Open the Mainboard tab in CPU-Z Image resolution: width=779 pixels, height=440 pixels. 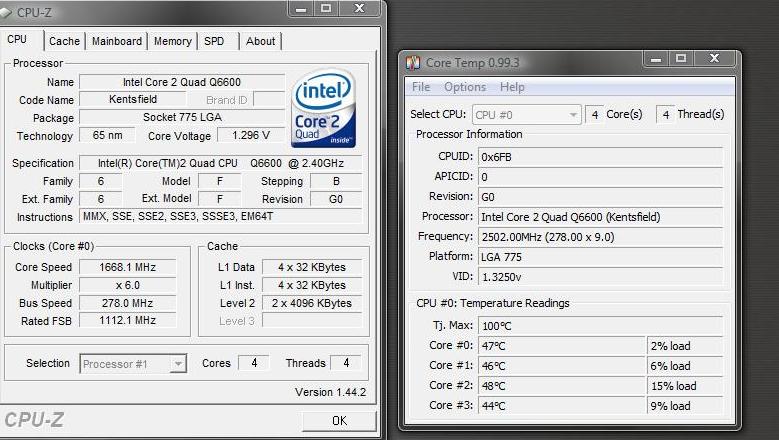[x=117, y=41]
